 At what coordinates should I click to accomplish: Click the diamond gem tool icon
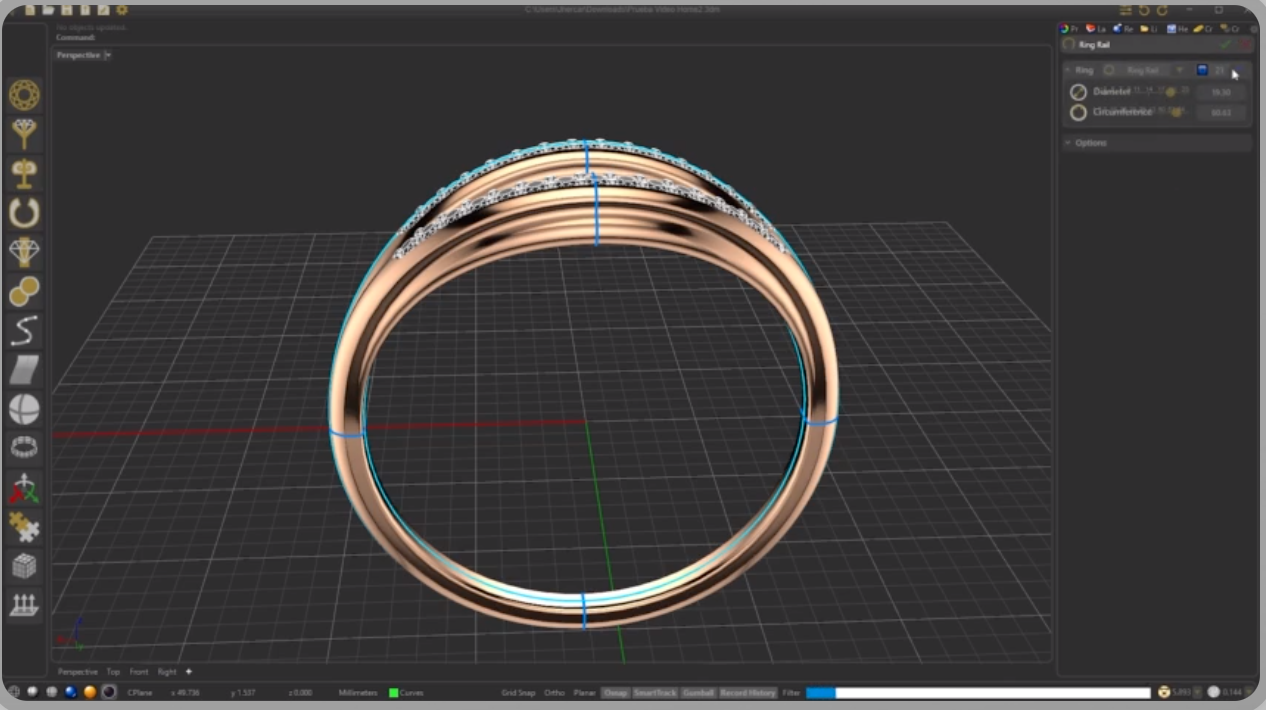pyautogui.click(x=24, y=251)
